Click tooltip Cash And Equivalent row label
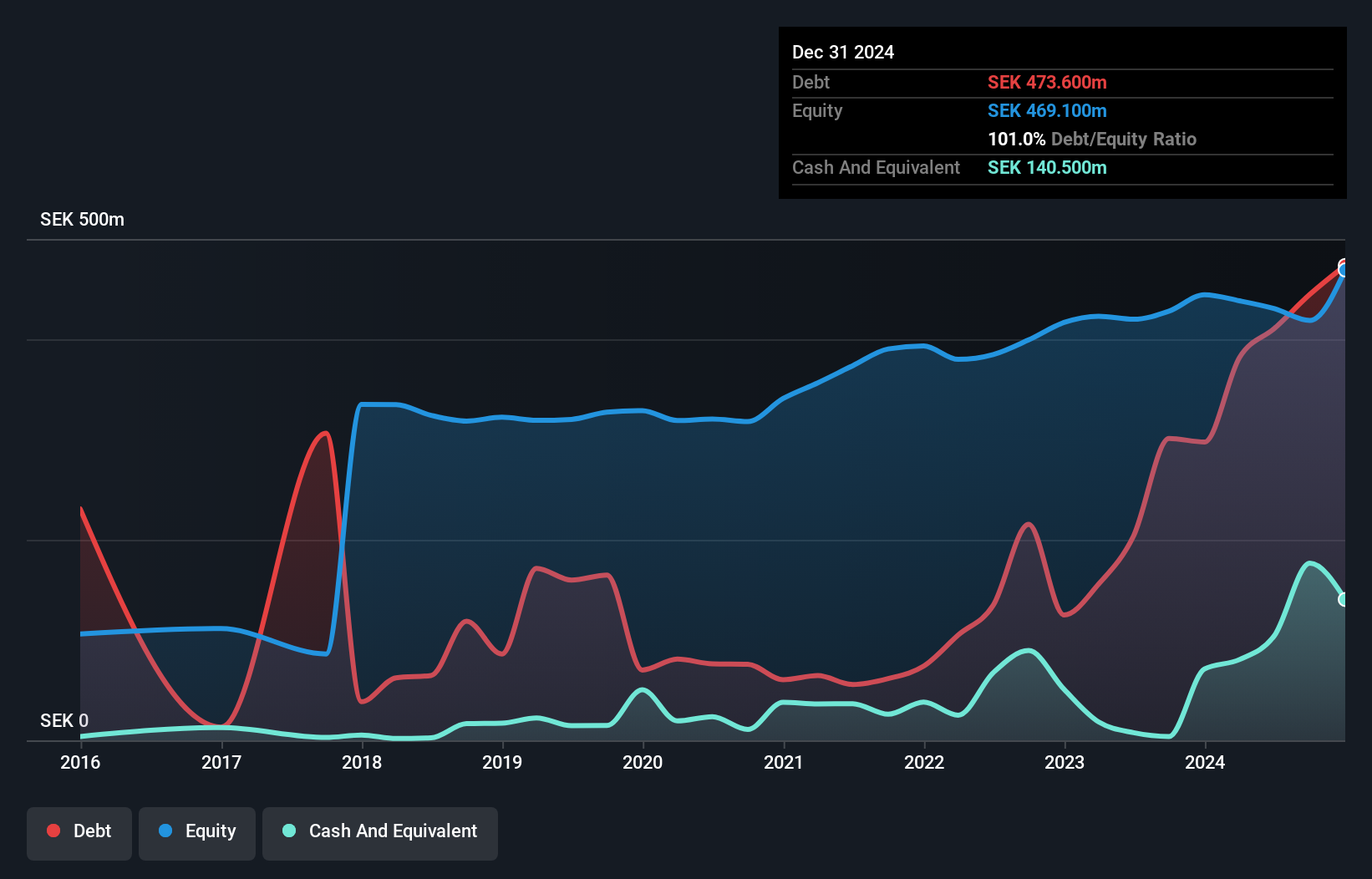This screenshot has width=1372, height=879. pyautogui.click(x=876, y=167)
